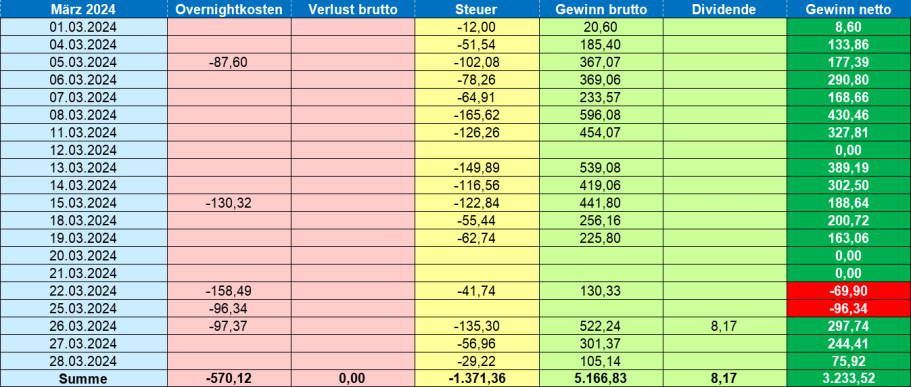Select overnight cost cell -87,60
Viewport: 911px width, 387px height.
pyautogui.click(x=229, y=62)
